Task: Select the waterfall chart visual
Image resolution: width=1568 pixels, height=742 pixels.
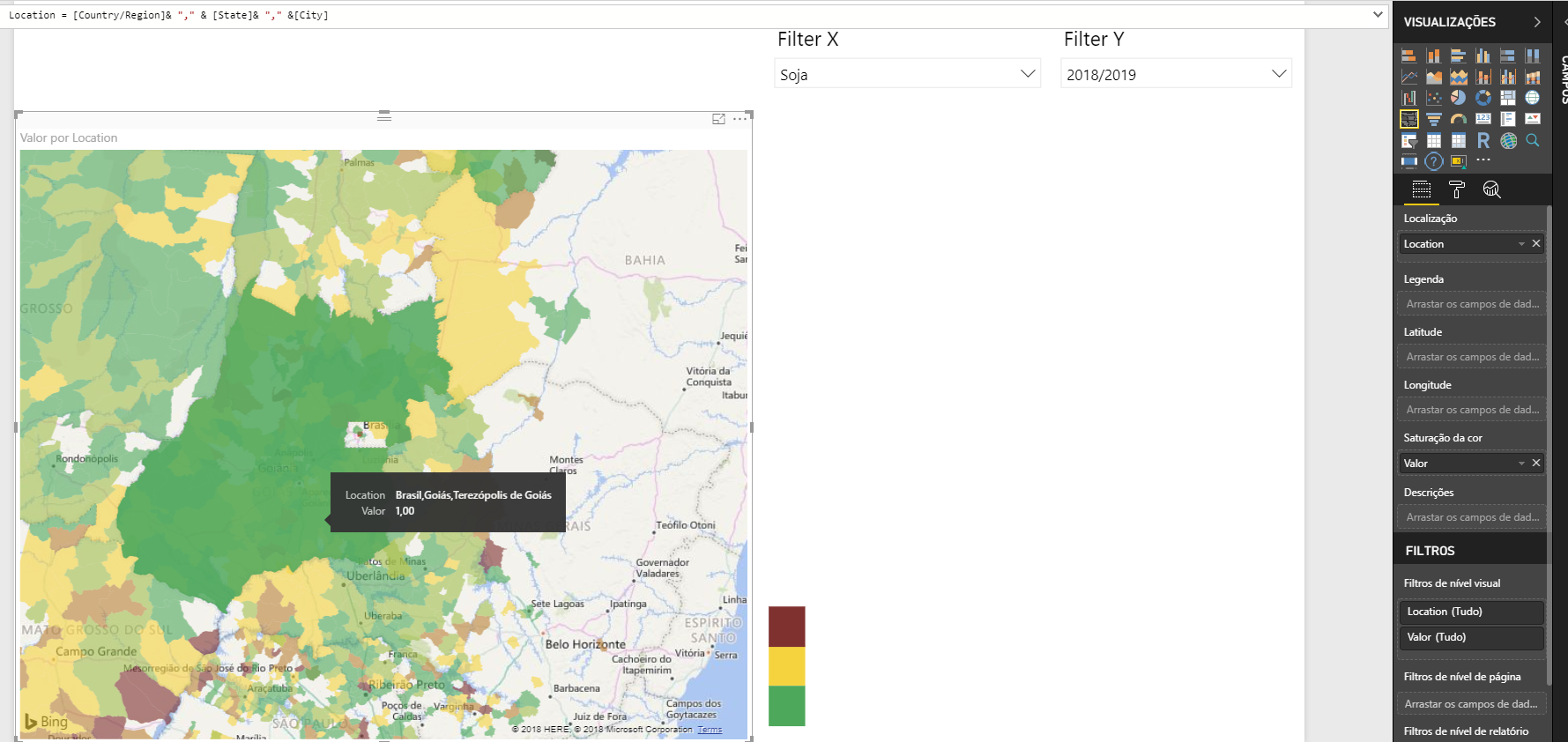Action: (1409, 98)
